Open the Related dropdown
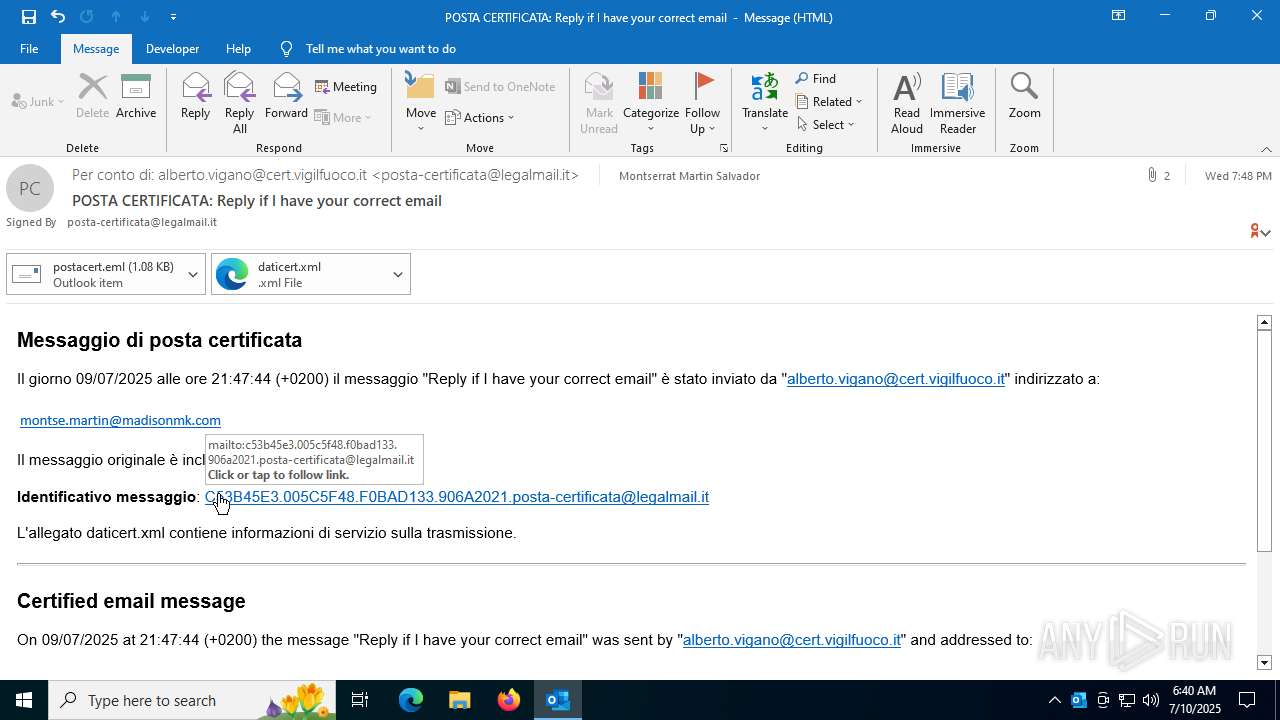The width and height of the screenshot is (1280, 720). [x=829, y=102]
